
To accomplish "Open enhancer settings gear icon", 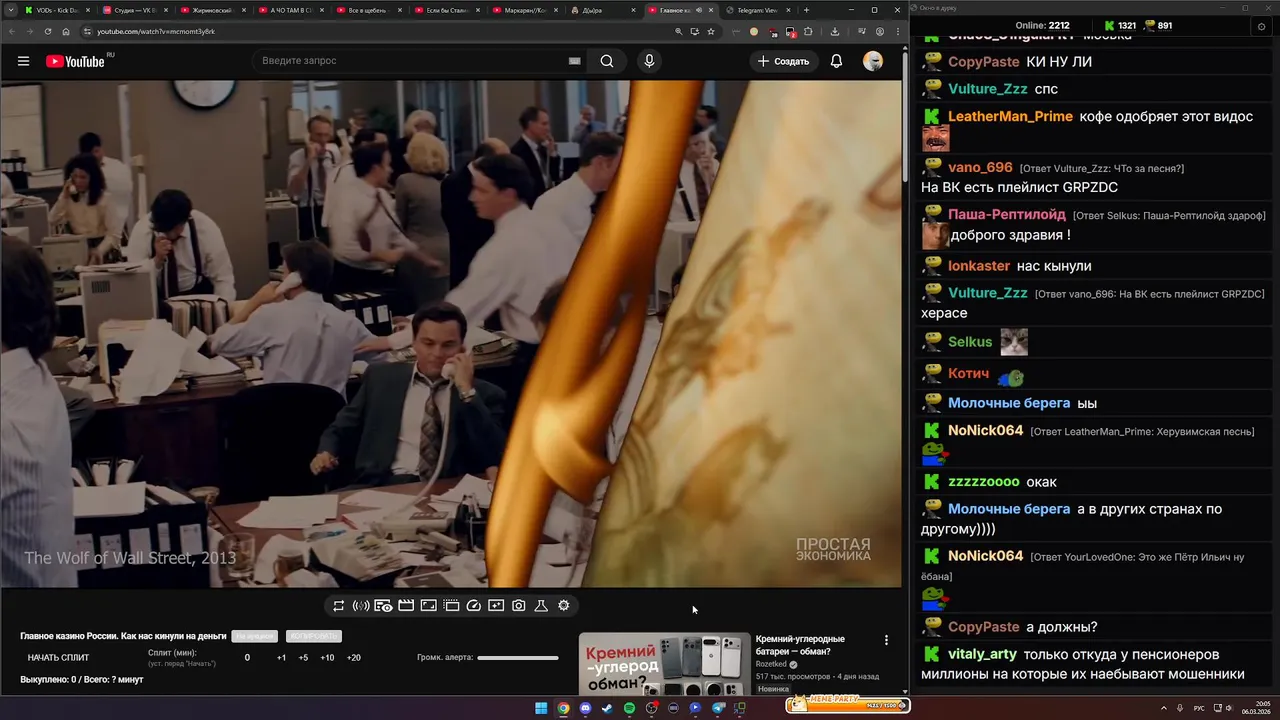I will (564, 605).
